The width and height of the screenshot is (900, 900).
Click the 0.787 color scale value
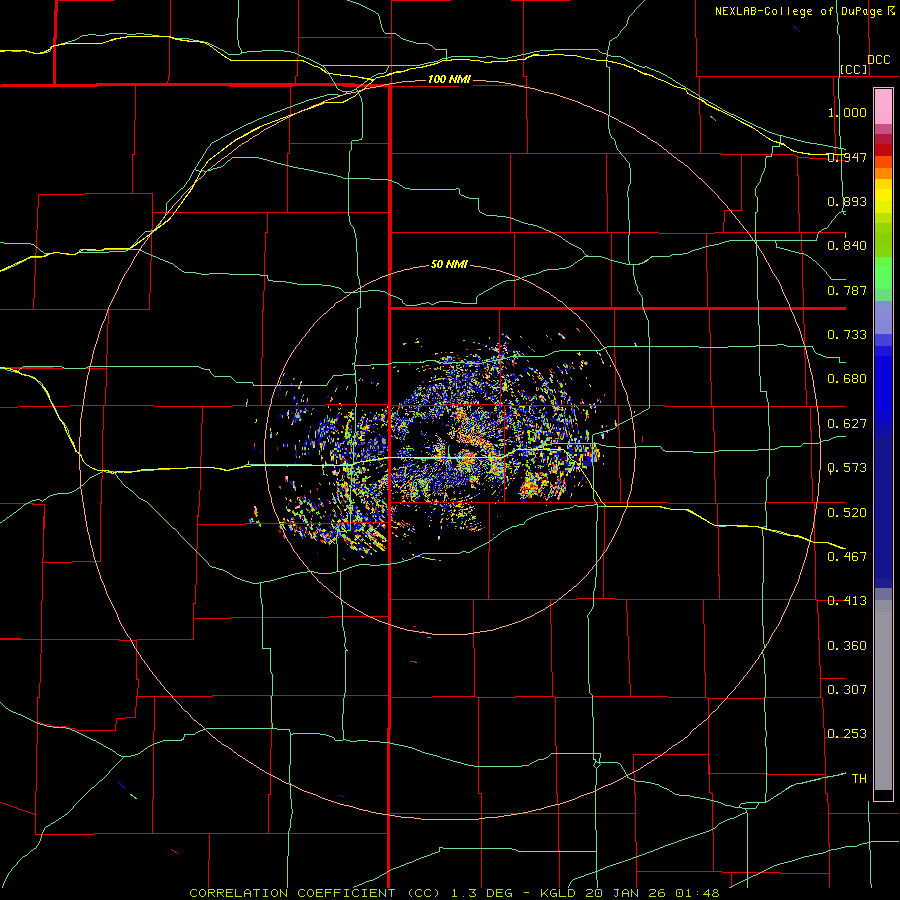click(x=847, y=290)
